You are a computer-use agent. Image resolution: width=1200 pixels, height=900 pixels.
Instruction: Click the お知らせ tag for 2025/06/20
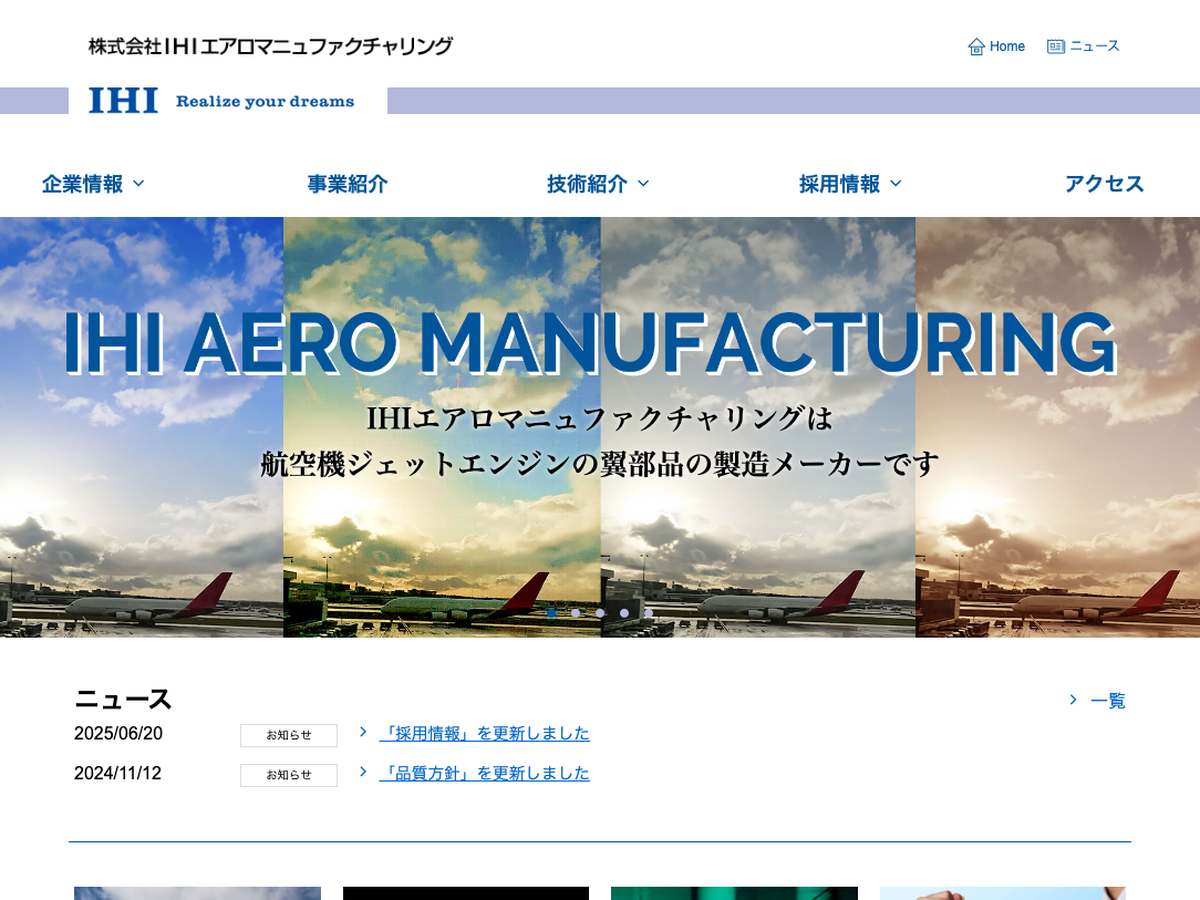click(x=288, y=735)
